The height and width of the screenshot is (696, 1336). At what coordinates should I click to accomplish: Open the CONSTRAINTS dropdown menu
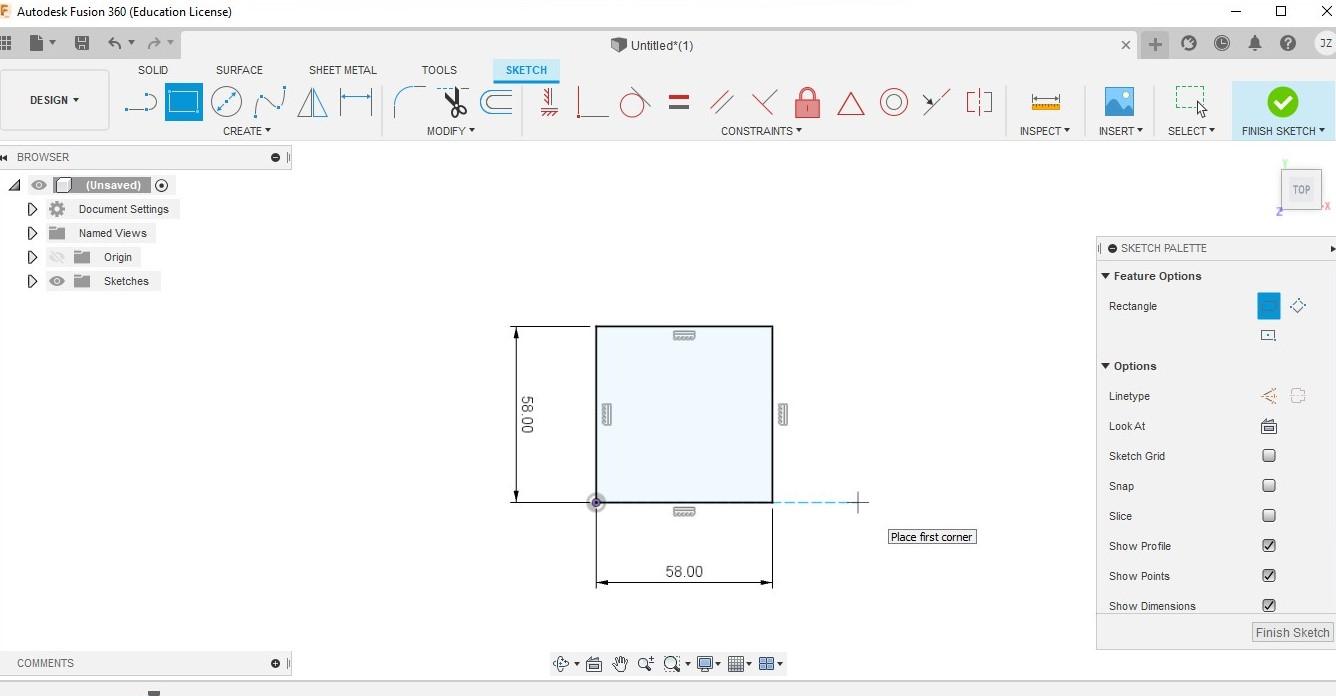click(761, 131)
